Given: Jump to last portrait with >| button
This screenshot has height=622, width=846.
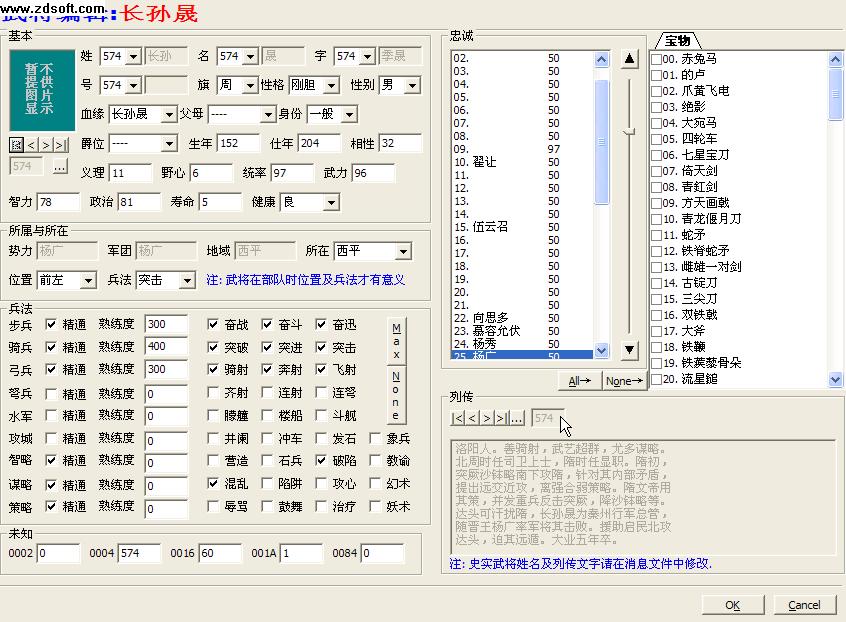Looking at the screenshot, I should 61,145.
